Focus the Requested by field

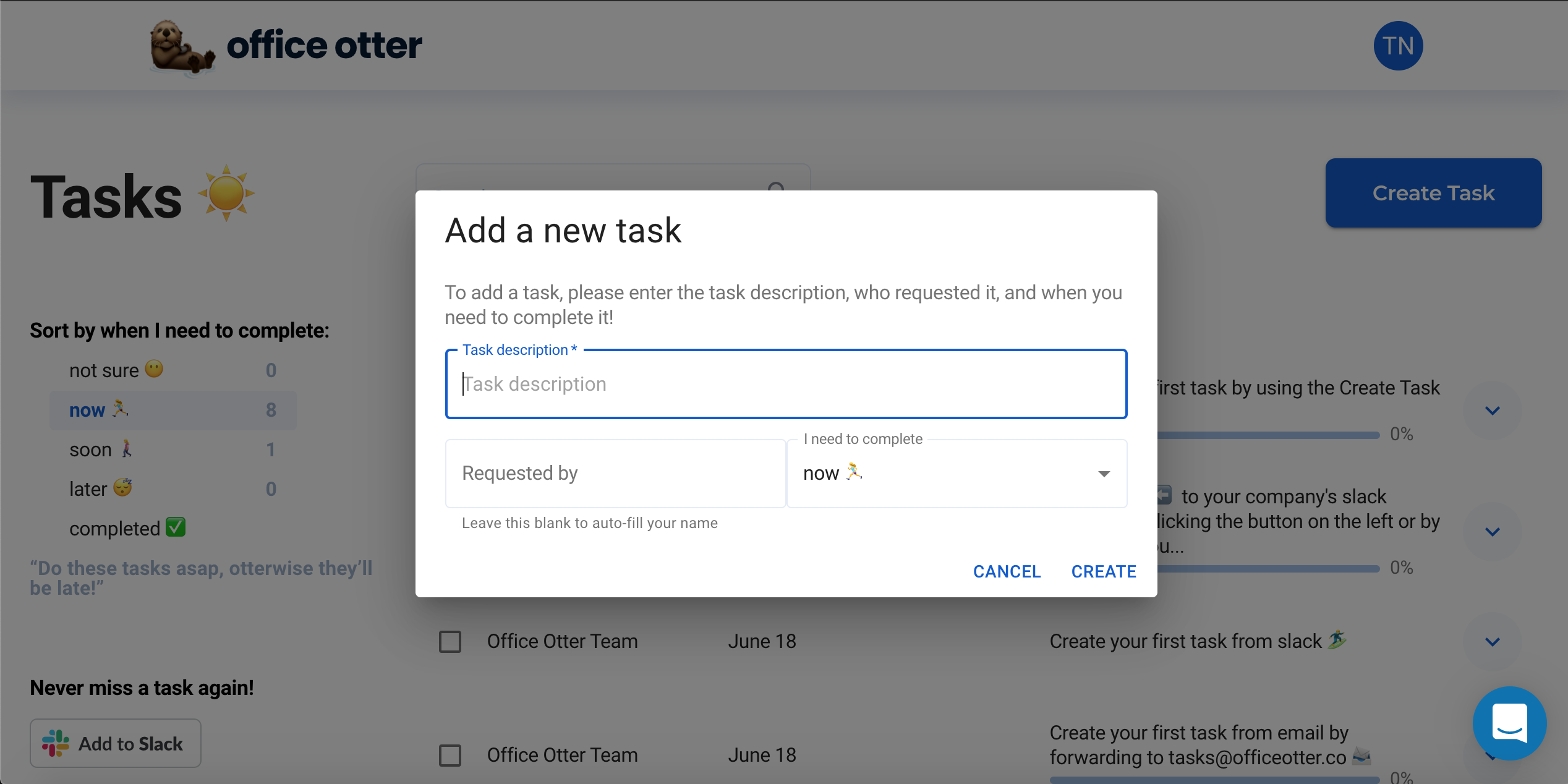pyautogui.click(x=615, y=474)
